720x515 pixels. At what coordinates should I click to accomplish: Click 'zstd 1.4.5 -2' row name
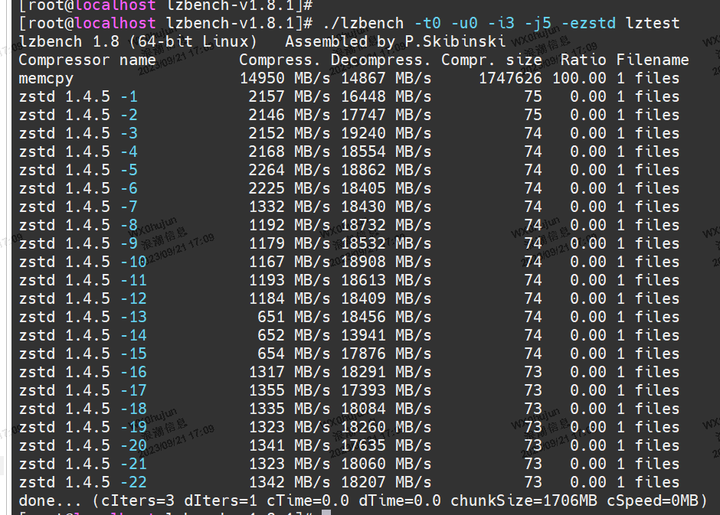point(78,115)
